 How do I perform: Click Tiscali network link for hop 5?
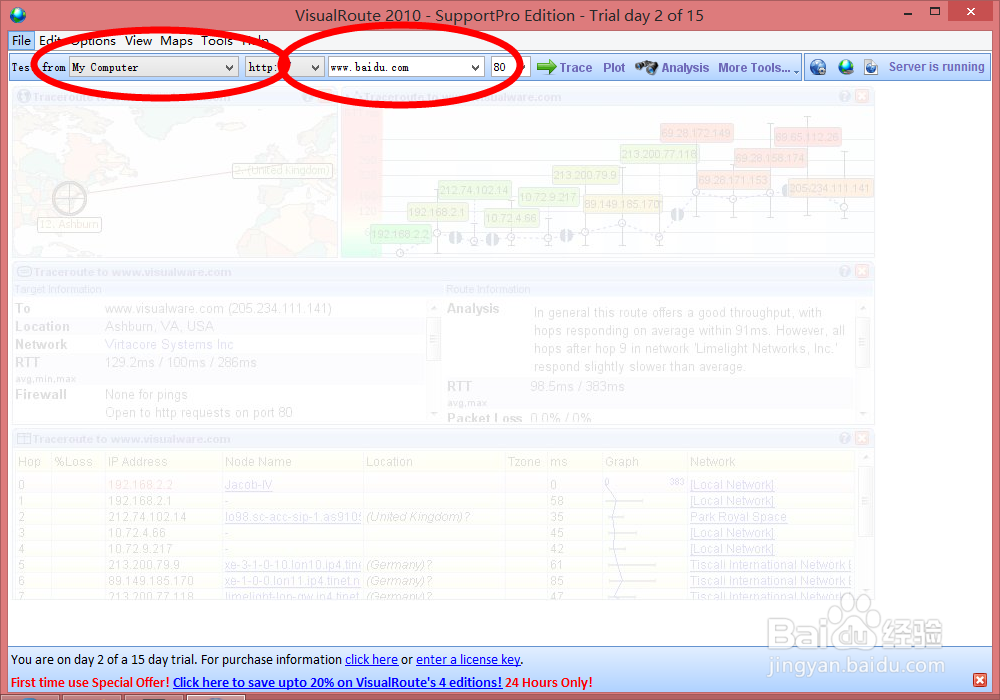click(770, 565)
